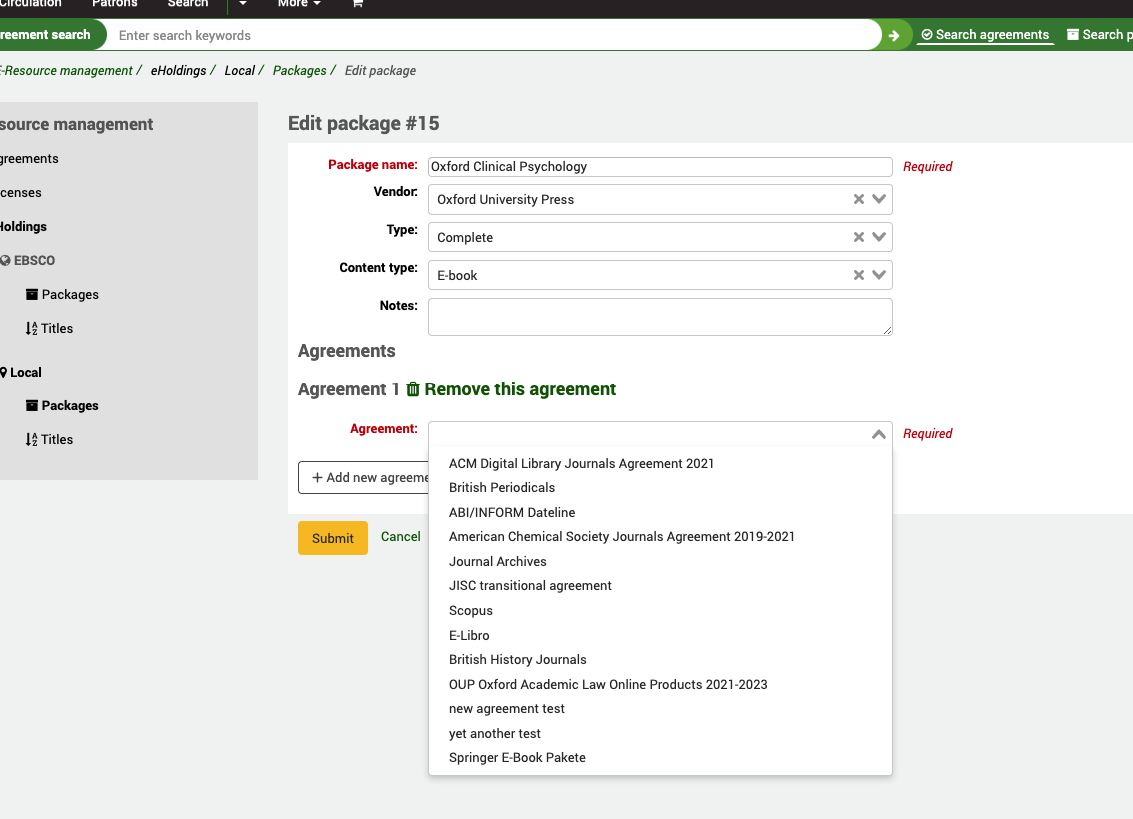Click the trash icon to remove Agreement 1
The image size is (1133, 819).
(x=413, y=389)
